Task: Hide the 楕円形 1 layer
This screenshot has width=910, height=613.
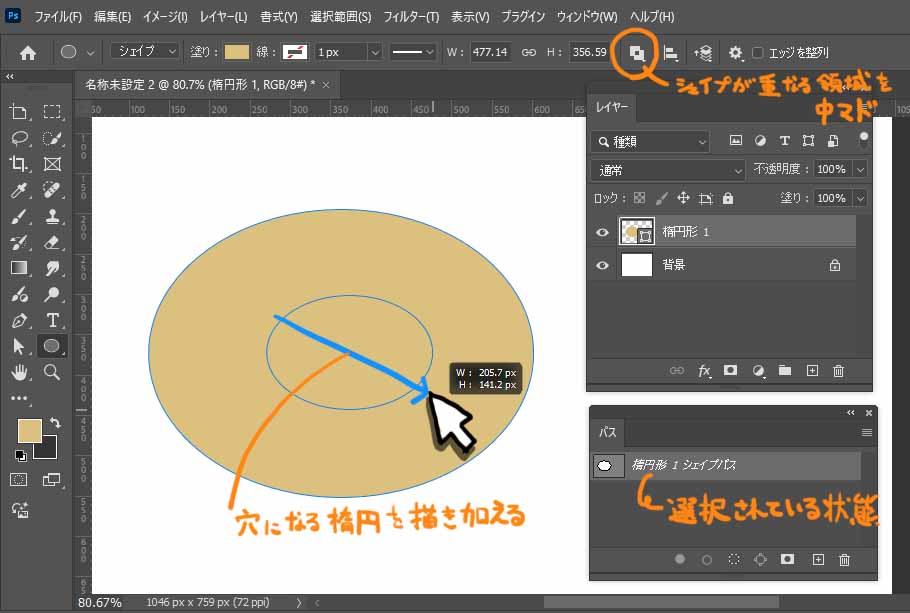Action: point(602,233)
